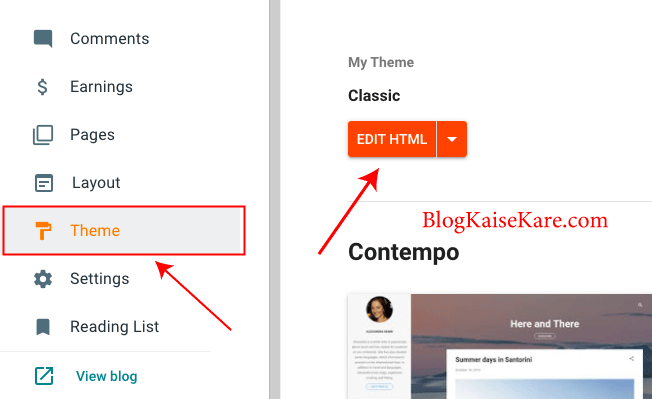
Task: Go to the Pages section
Action: (92, 135)
